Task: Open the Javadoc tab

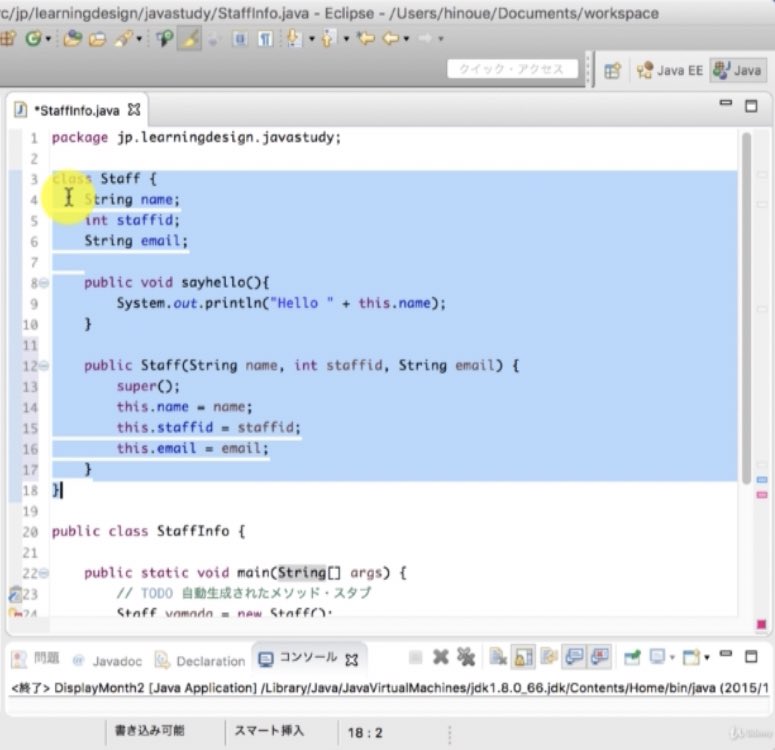Action: point(107,661)
